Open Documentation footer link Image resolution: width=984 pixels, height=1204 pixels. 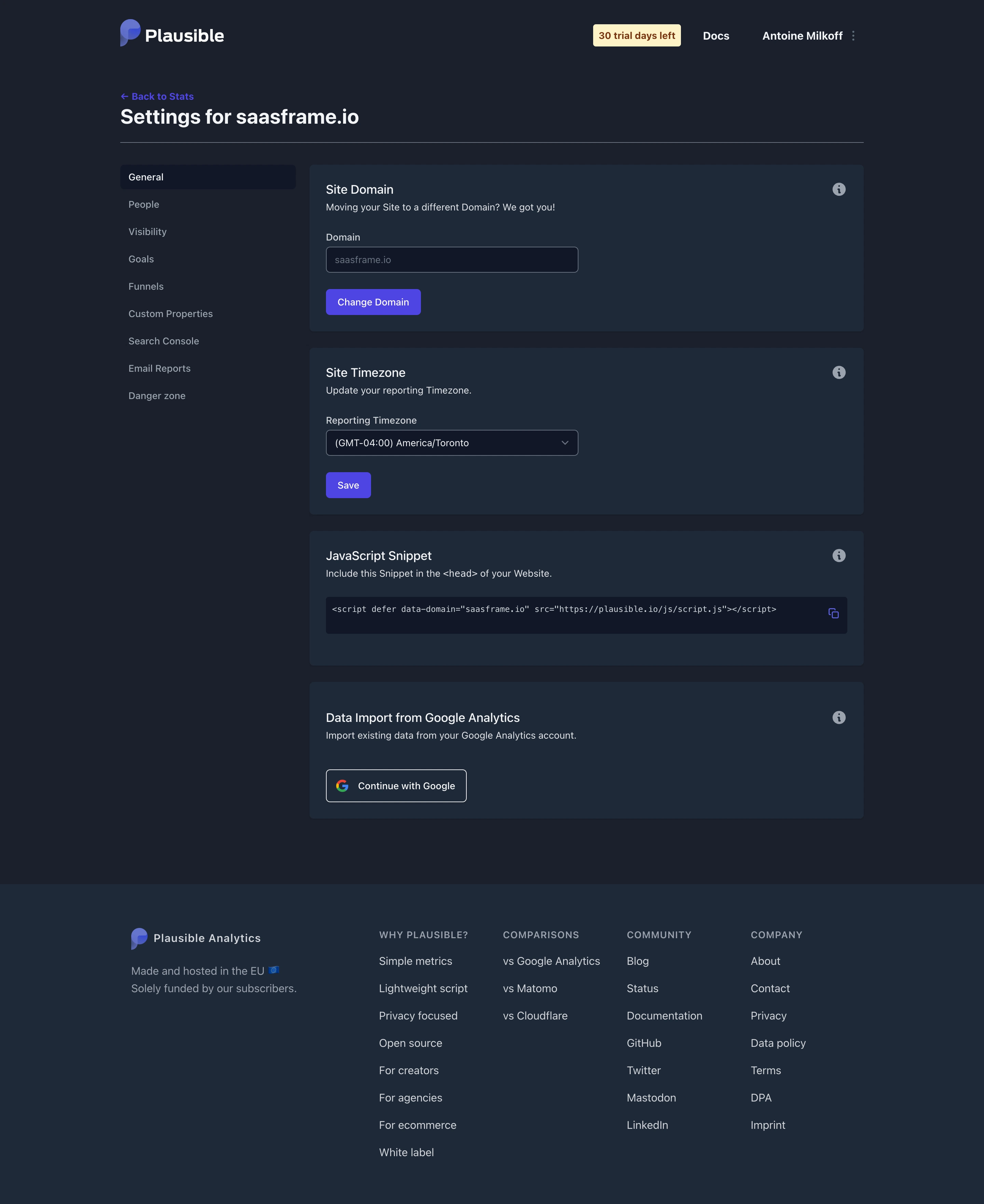coord(664,1016)
